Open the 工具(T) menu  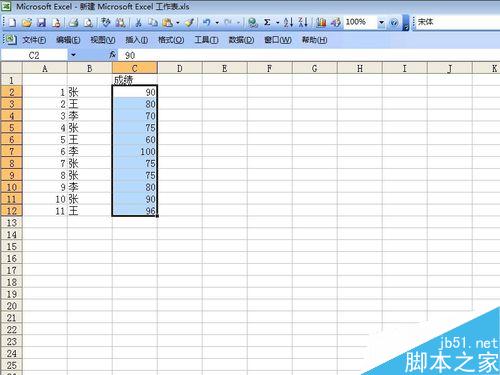[x=206, y=40]
